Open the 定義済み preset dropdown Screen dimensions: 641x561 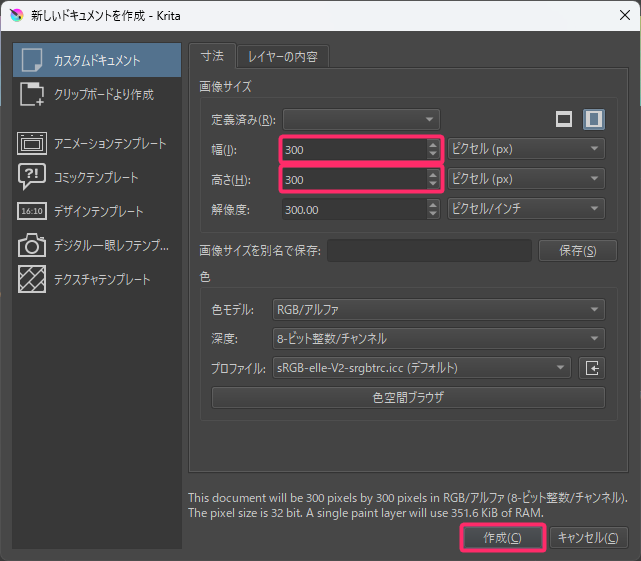point(361,119)
